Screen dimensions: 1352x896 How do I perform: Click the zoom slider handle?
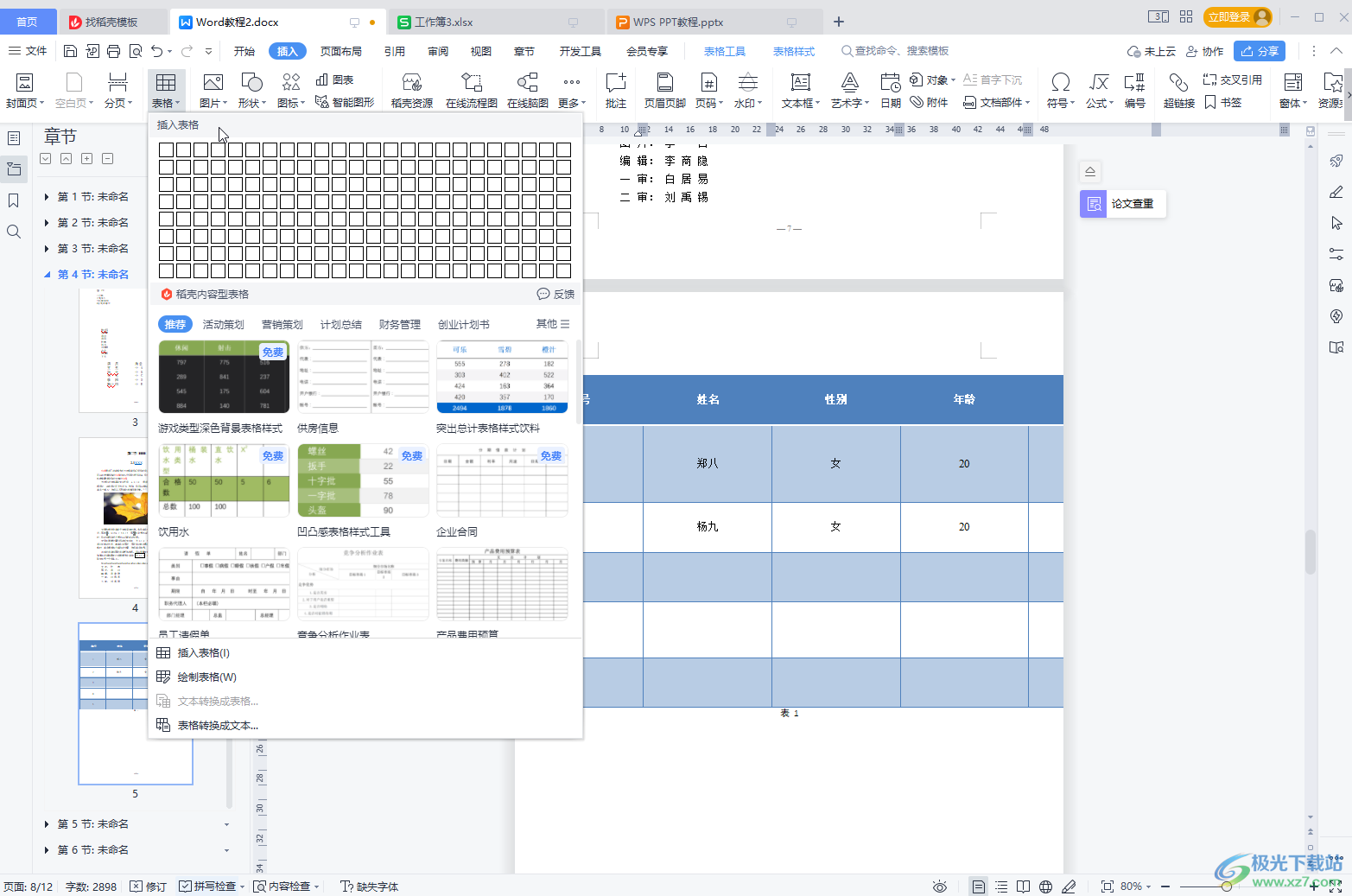[1227, 886]
